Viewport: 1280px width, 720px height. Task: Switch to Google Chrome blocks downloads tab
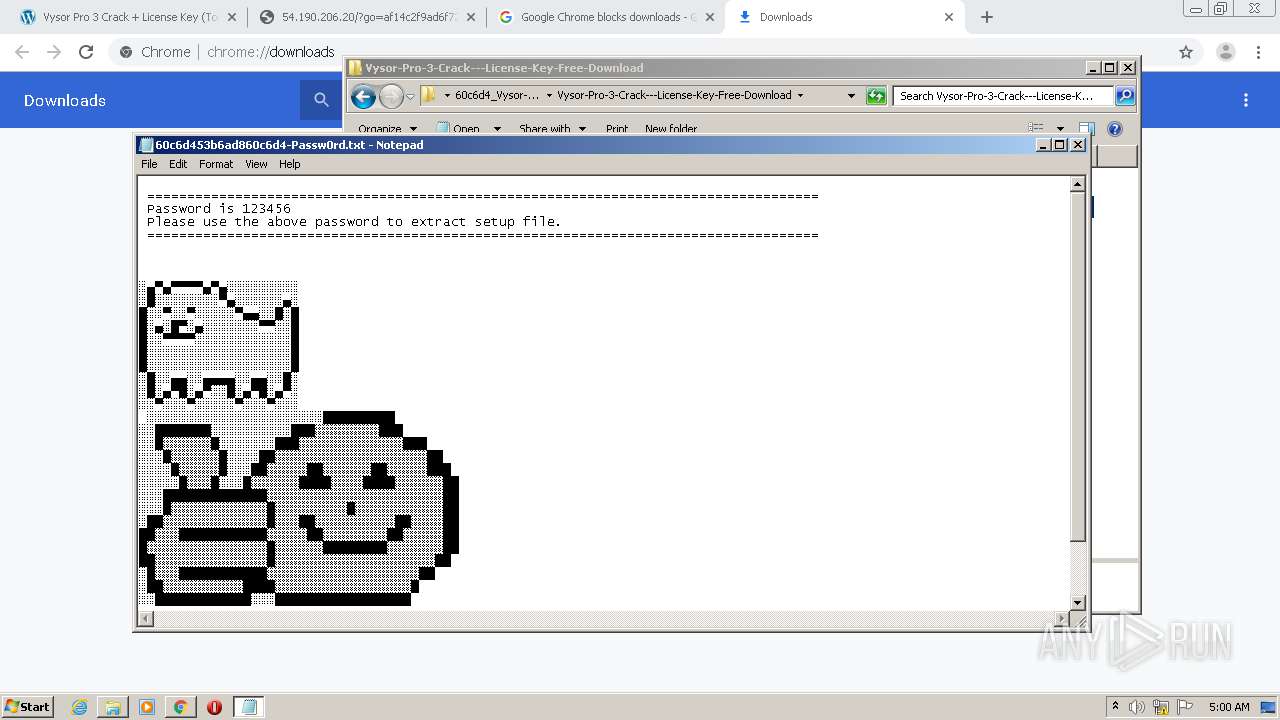[x=604, y=17]
